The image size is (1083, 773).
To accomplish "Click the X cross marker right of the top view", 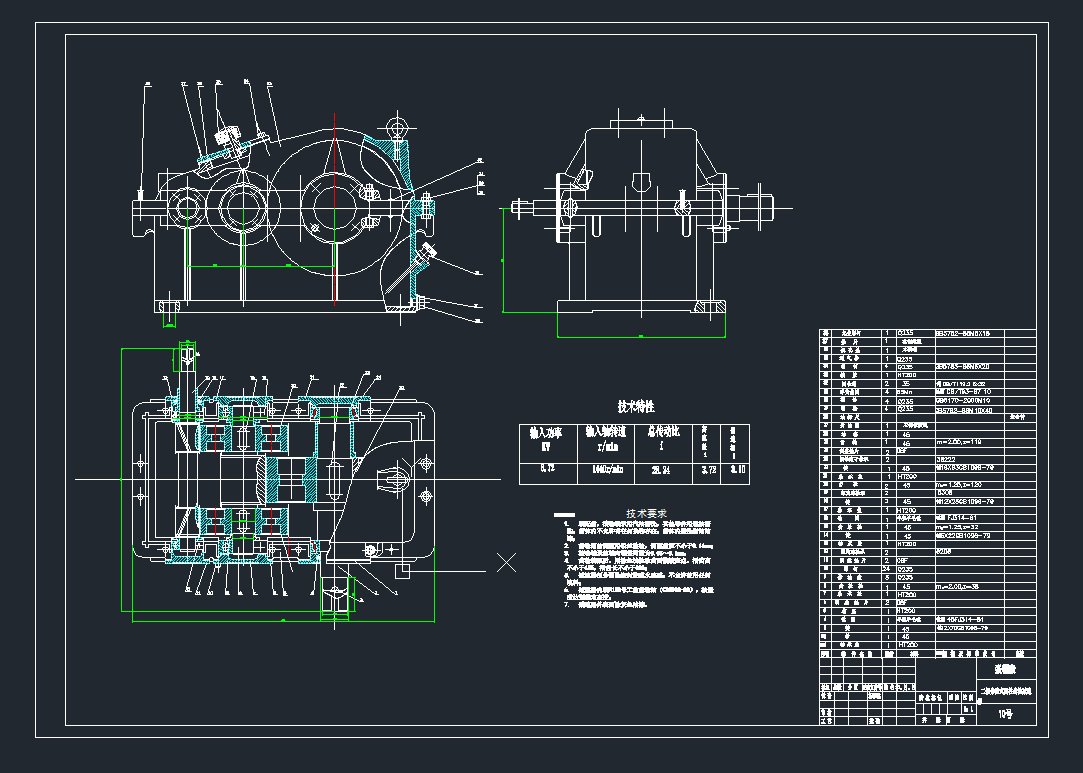I will (x=507, y=562).
